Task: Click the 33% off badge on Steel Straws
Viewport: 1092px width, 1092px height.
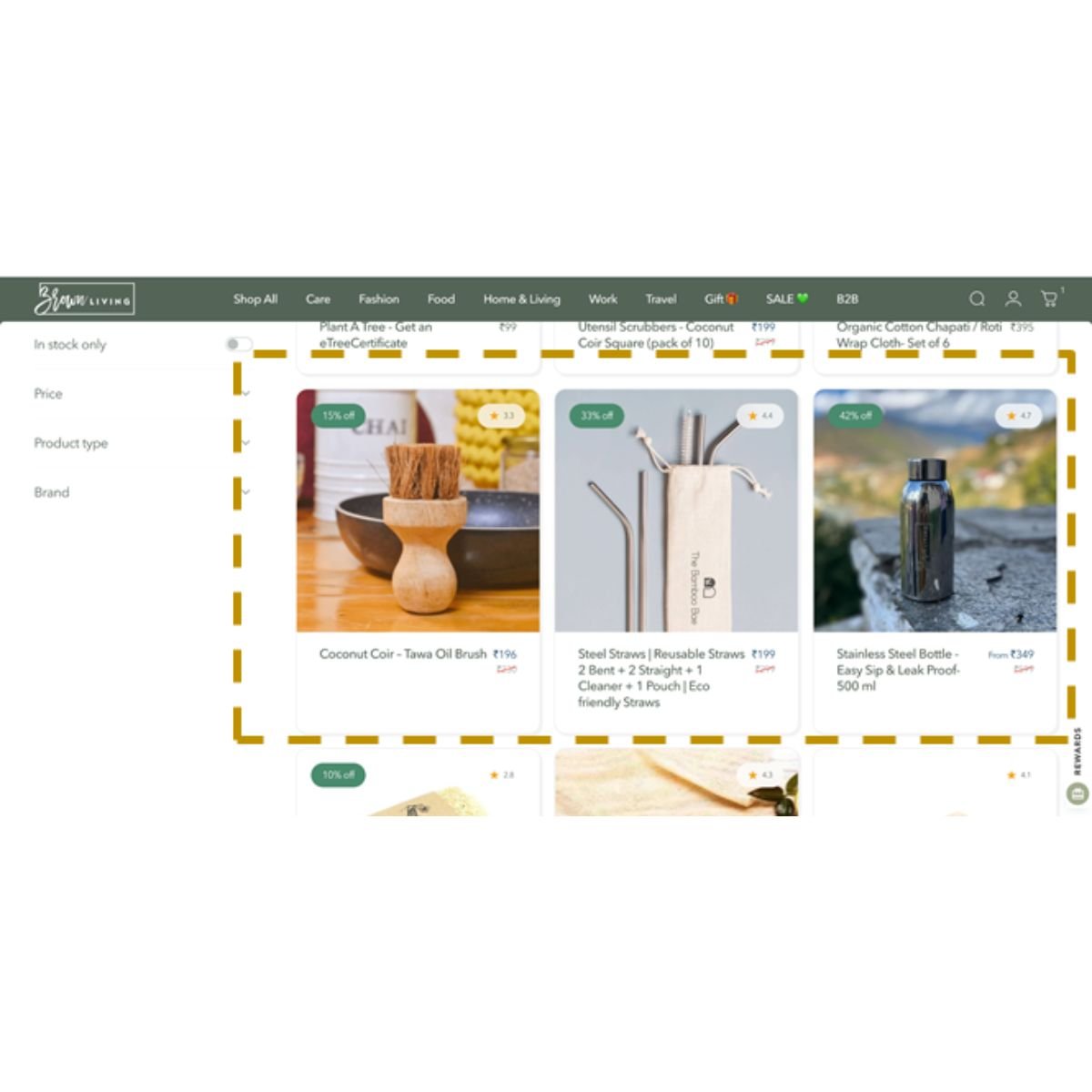Action: click(596, 415)
